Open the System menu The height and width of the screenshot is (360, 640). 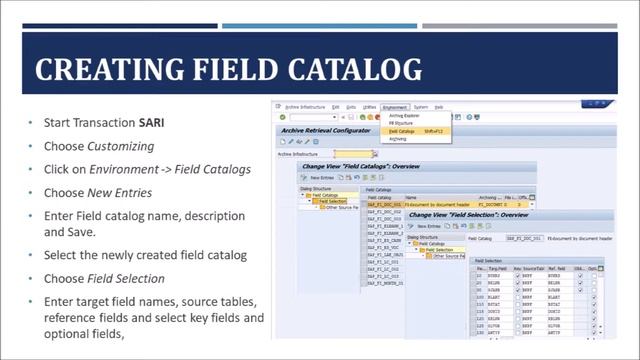click(x=420, y=107)
